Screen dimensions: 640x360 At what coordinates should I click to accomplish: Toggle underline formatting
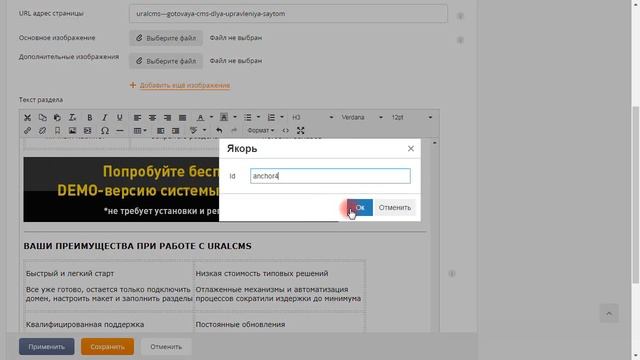120,118
